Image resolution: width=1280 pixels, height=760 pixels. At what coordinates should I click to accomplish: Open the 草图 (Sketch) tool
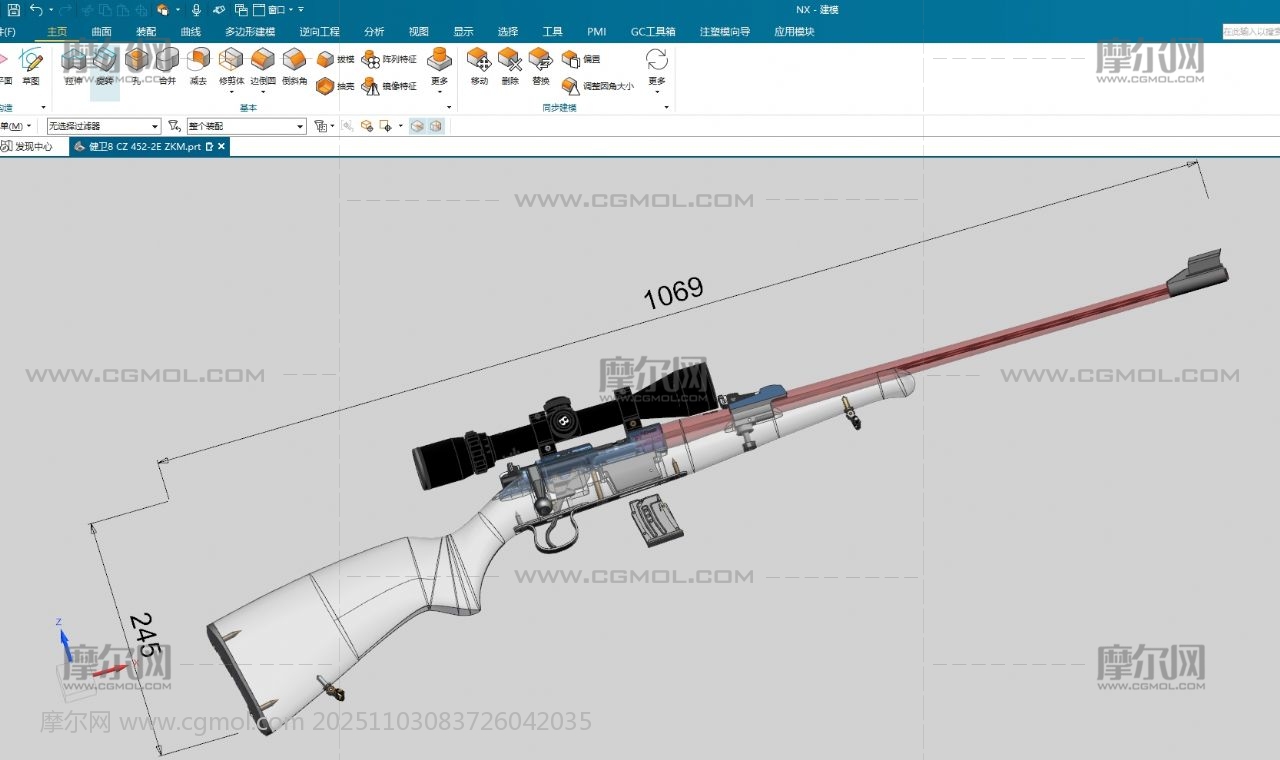30,63
